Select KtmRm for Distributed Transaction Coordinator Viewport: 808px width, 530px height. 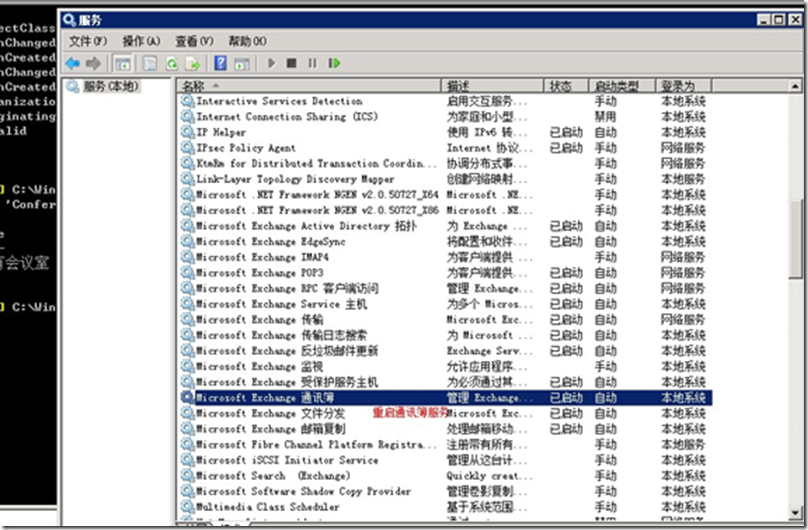316,163
